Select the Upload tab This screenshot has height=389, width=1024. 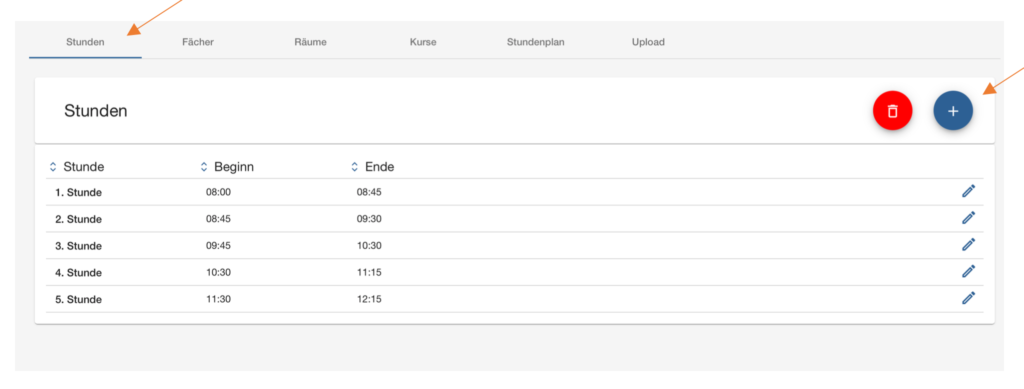648,42
